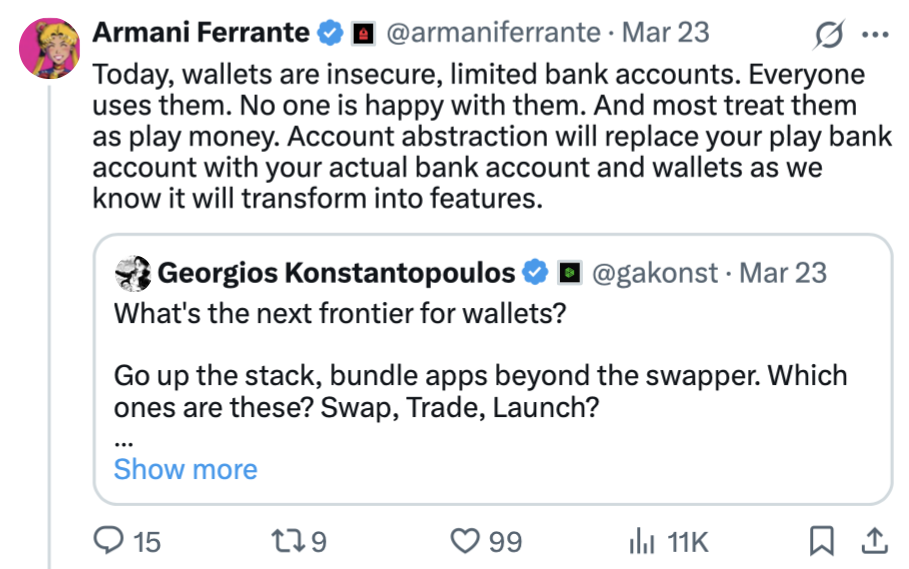Click the retweet icon
This screenshot has width=909, height=569.
point(285,541)
